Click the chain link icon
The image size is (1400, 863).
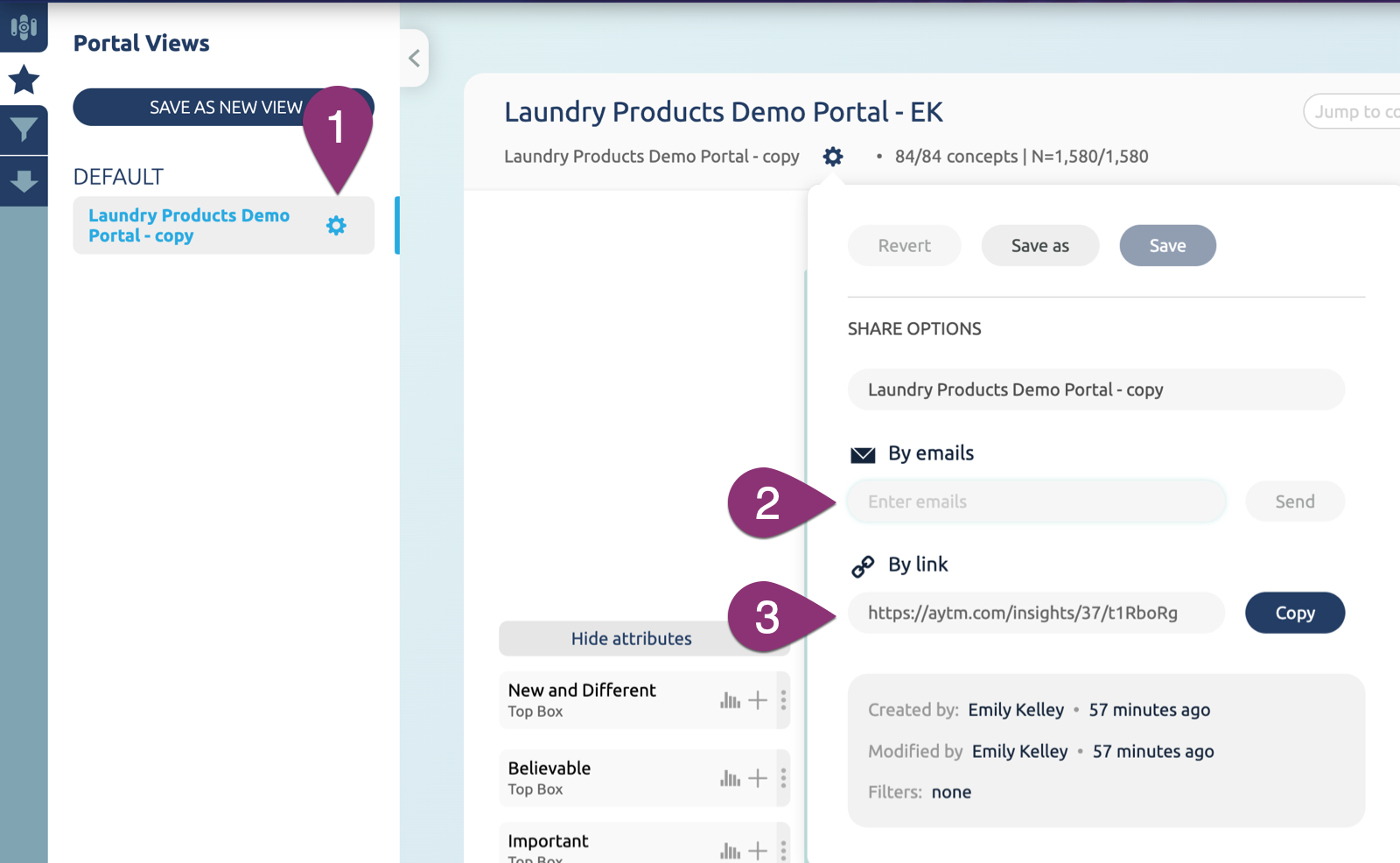pos(863,567)
